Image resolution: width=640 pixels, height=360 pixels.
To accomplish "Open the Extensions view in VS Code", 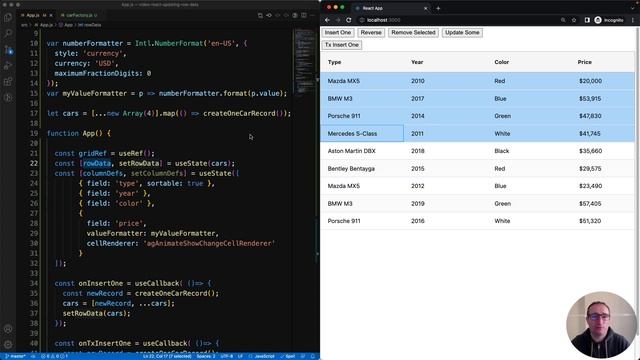I will click(x=8, y=82).
